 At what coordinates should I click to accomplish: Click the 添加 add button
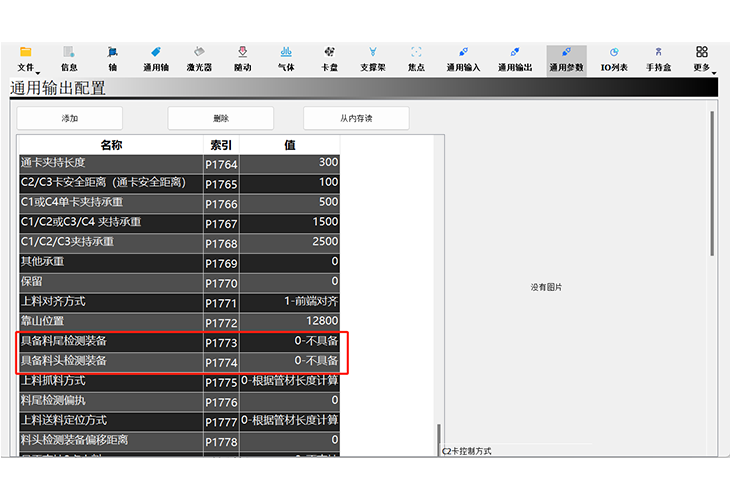[x=70, y=118]
